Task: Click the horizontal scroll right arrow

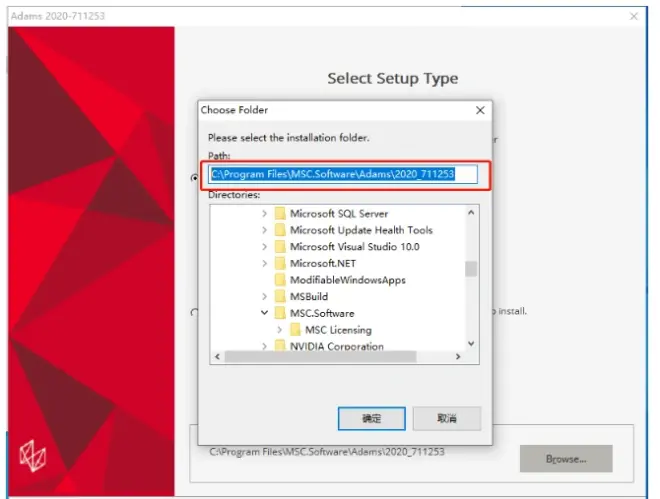Action: tap(458, 357)
